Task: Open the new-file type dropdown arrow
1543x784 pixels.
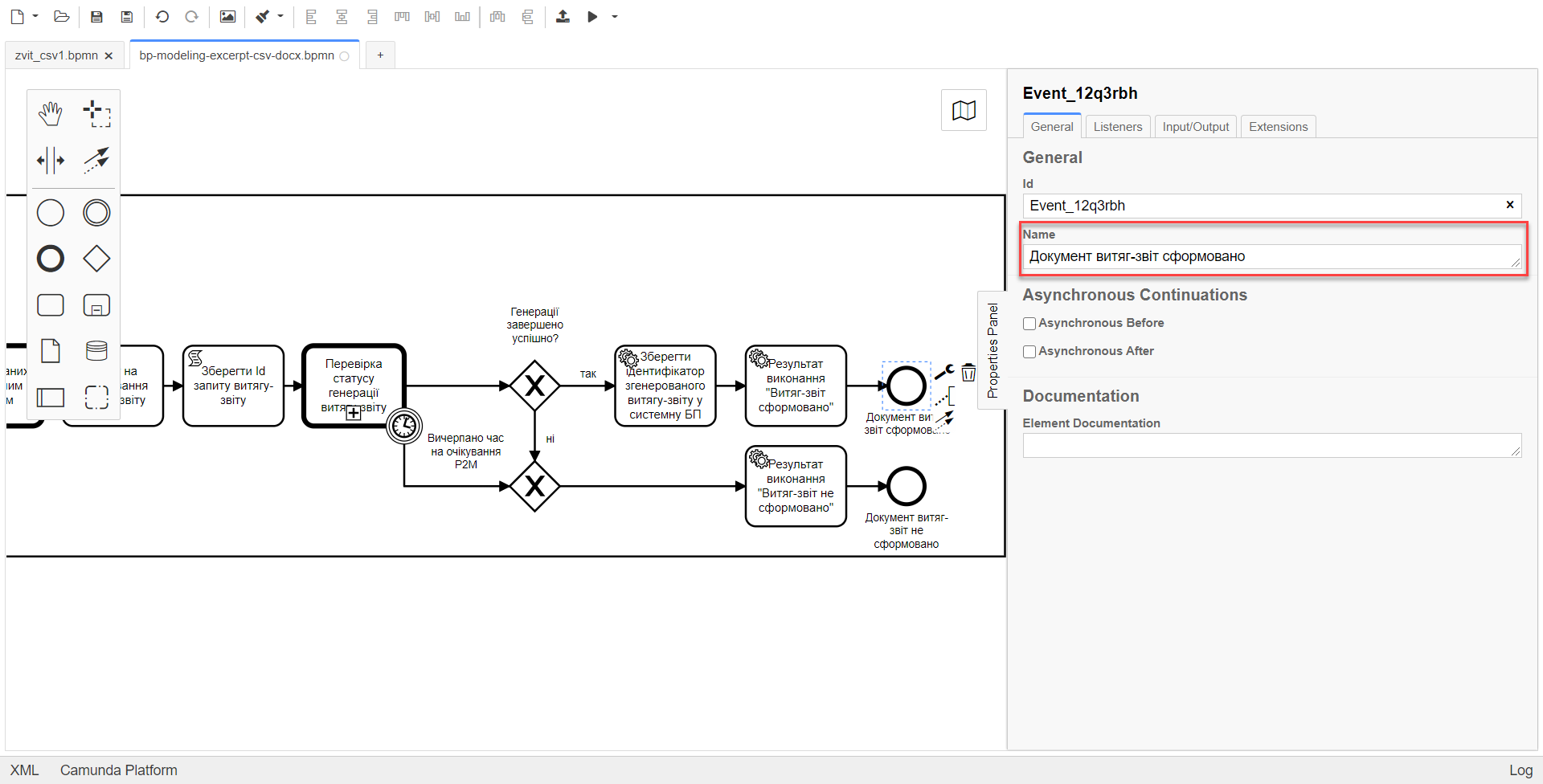Action: click(35, 16)
